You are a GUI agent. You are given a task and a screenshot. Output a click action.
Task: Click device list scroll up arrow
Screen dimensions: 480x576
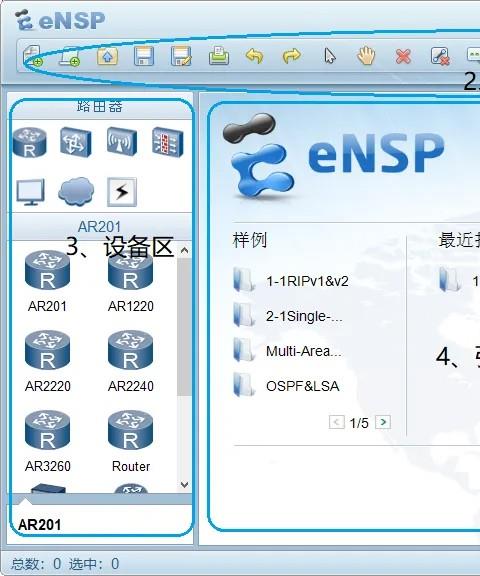pos(184,251)
